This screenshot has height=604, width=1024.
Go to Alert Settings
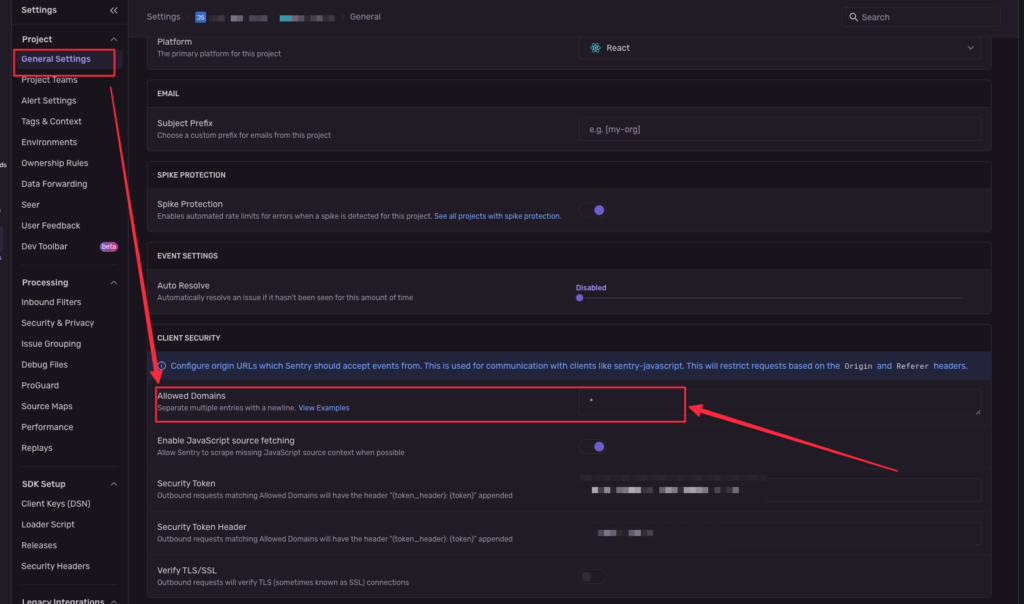click(49, 101)
